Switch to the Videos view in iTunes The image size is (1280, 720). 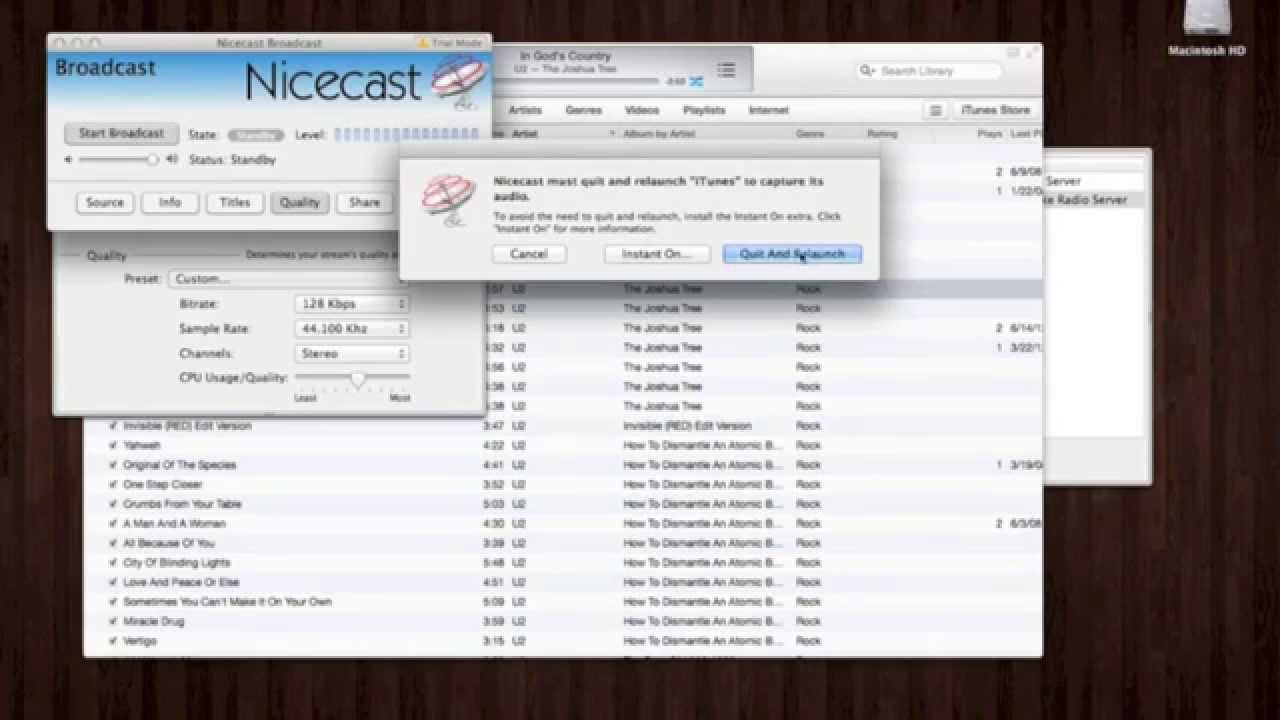pos(642,110)
